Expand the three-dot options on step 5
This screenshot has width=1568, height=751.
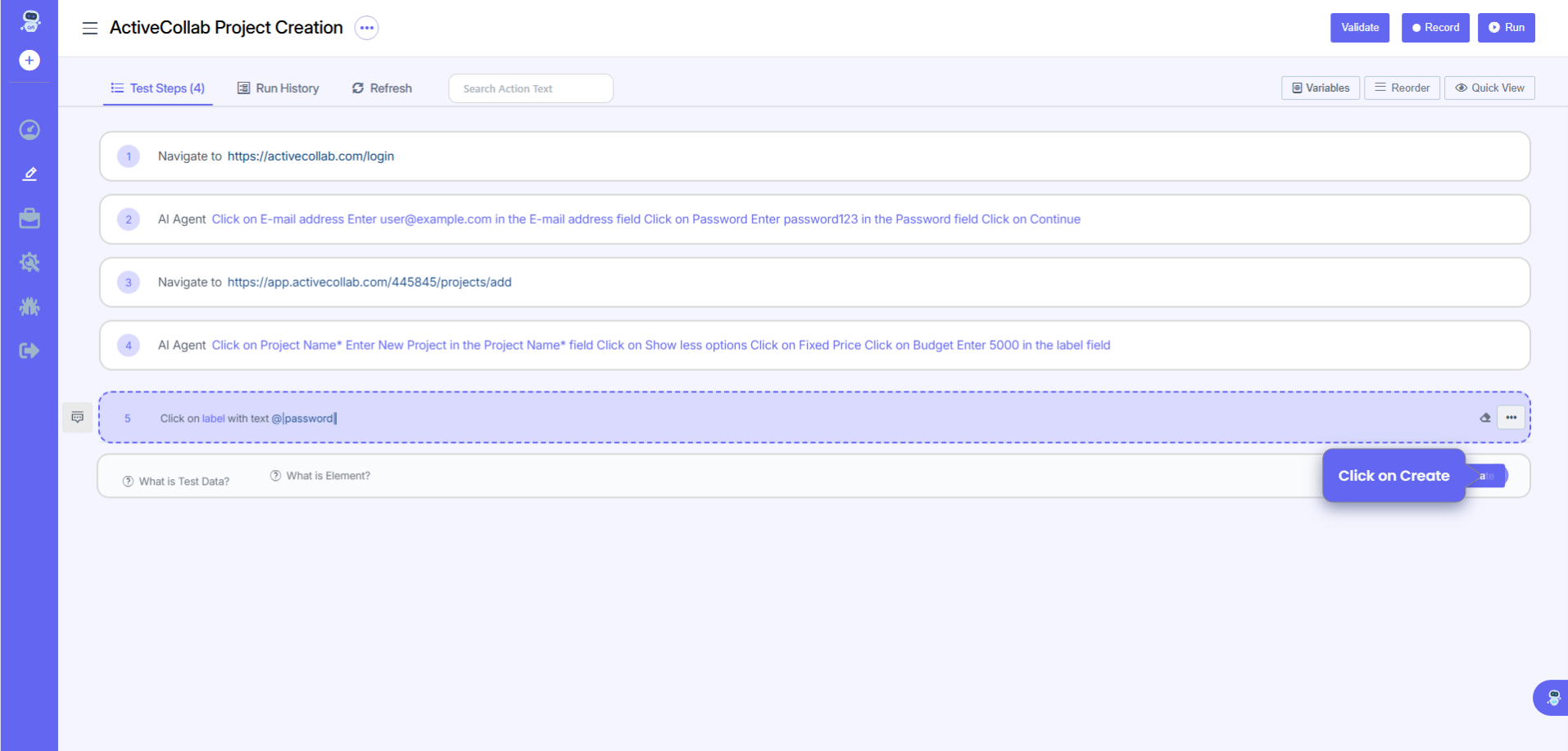click(x=1511, y=418)
